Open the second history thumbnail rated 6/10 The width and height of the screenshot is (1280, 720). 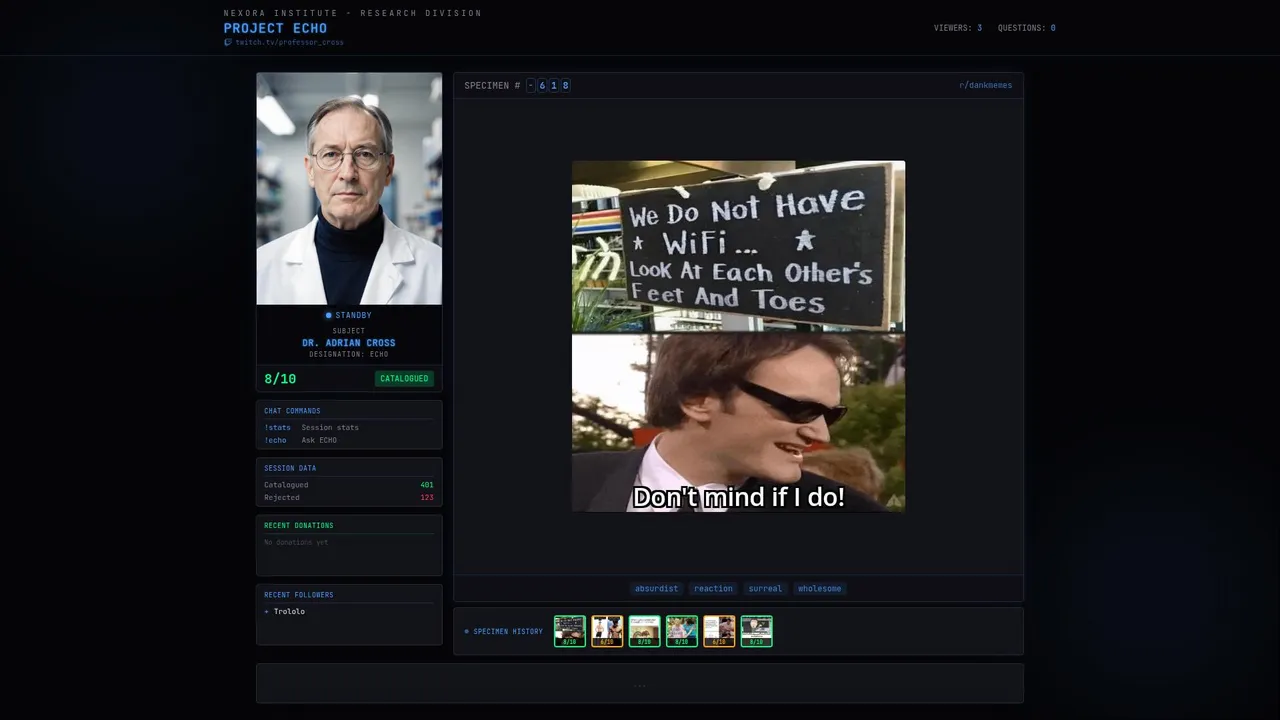pyautogui.click(x=607, y=631)
